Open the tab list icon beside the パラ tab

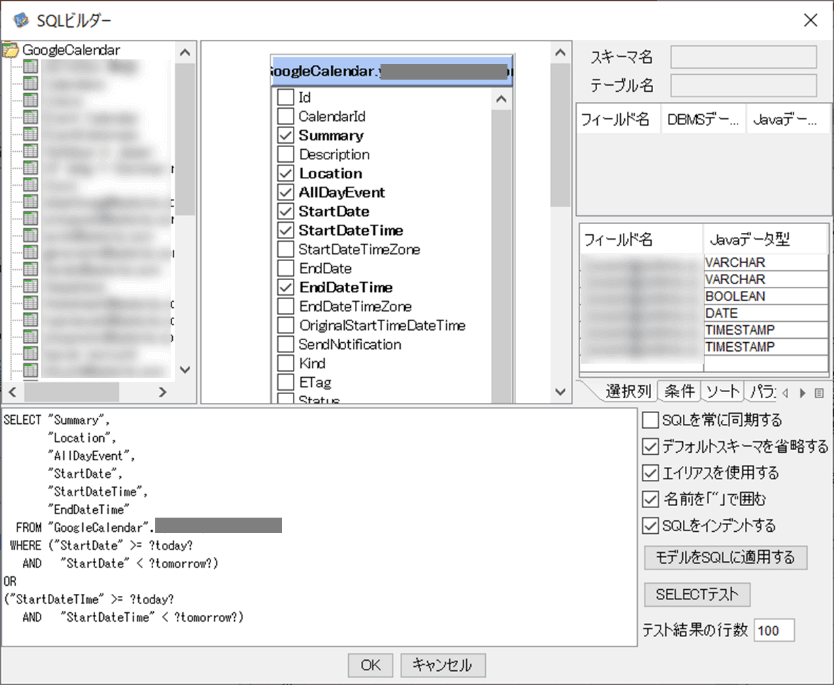pyautogui.click(x=819, y=392)
